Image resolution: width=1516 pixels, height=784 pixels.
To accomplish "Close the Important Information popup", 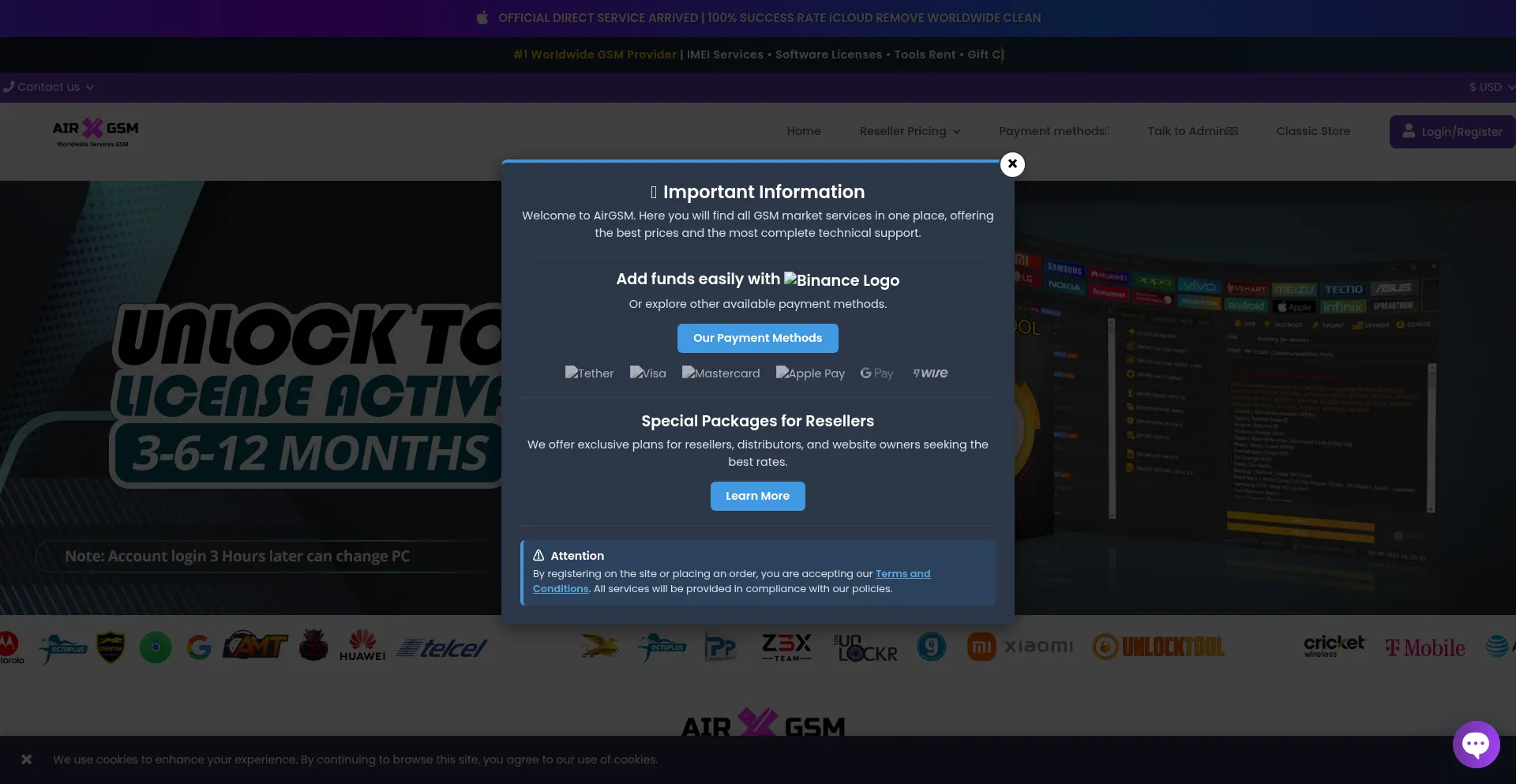I will (1012, 164).
